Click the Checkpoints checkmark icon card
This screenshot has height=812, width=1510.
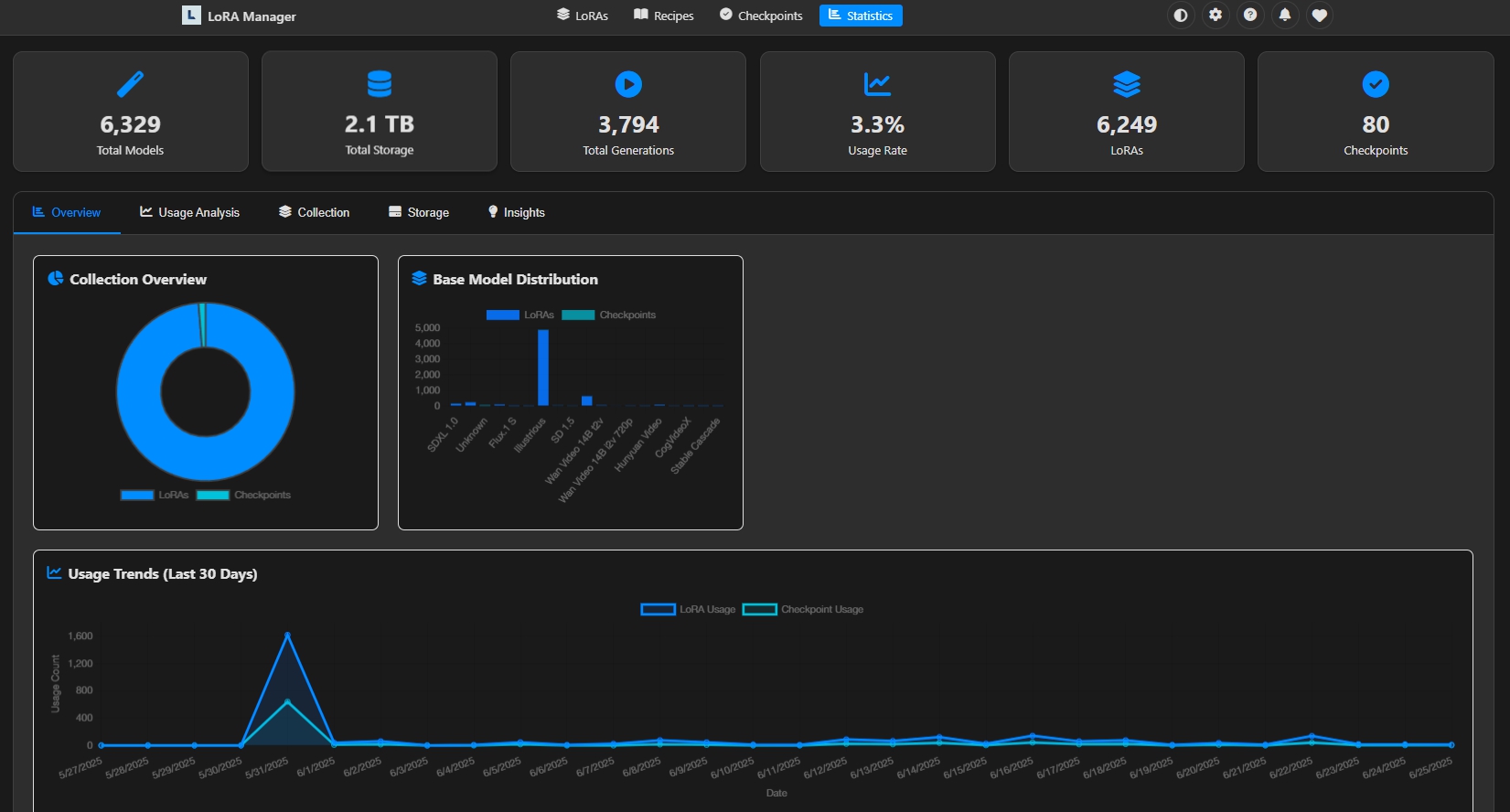click(x=1376, y=84)
